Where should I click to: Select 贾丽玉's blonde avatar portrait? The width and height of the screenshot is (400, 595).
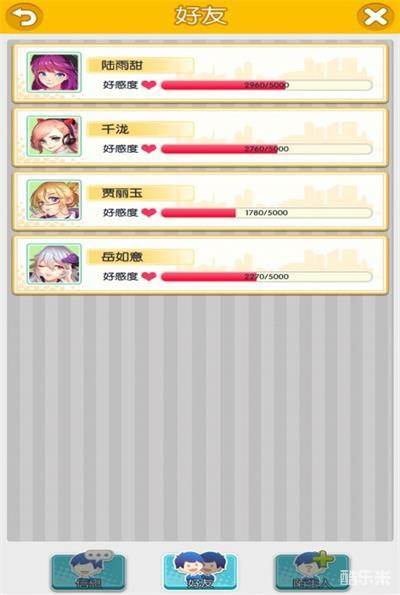click(x=54, y=200)
